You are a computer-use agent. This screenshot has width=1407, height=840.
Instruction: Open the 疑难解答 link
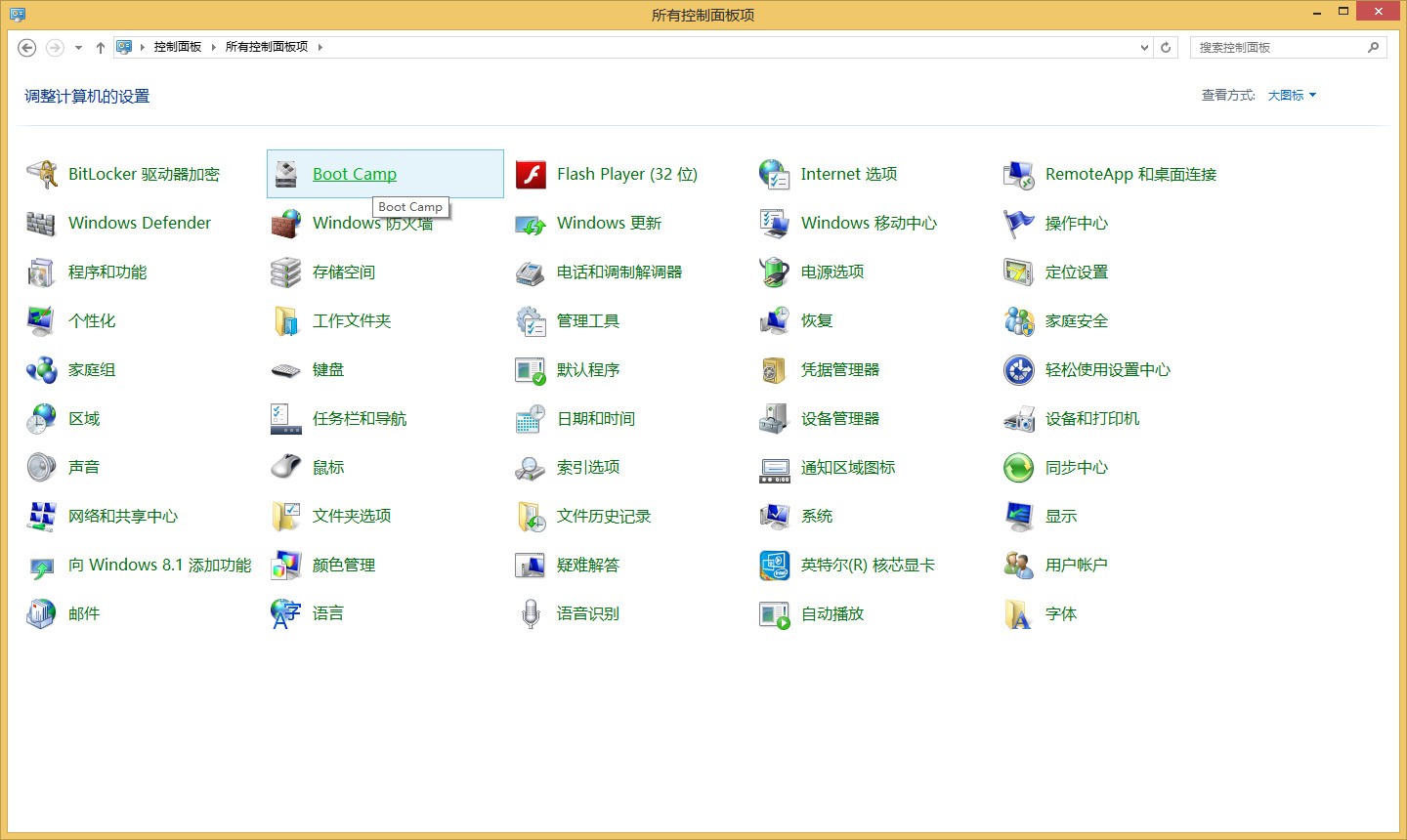[x=588, y=565]
